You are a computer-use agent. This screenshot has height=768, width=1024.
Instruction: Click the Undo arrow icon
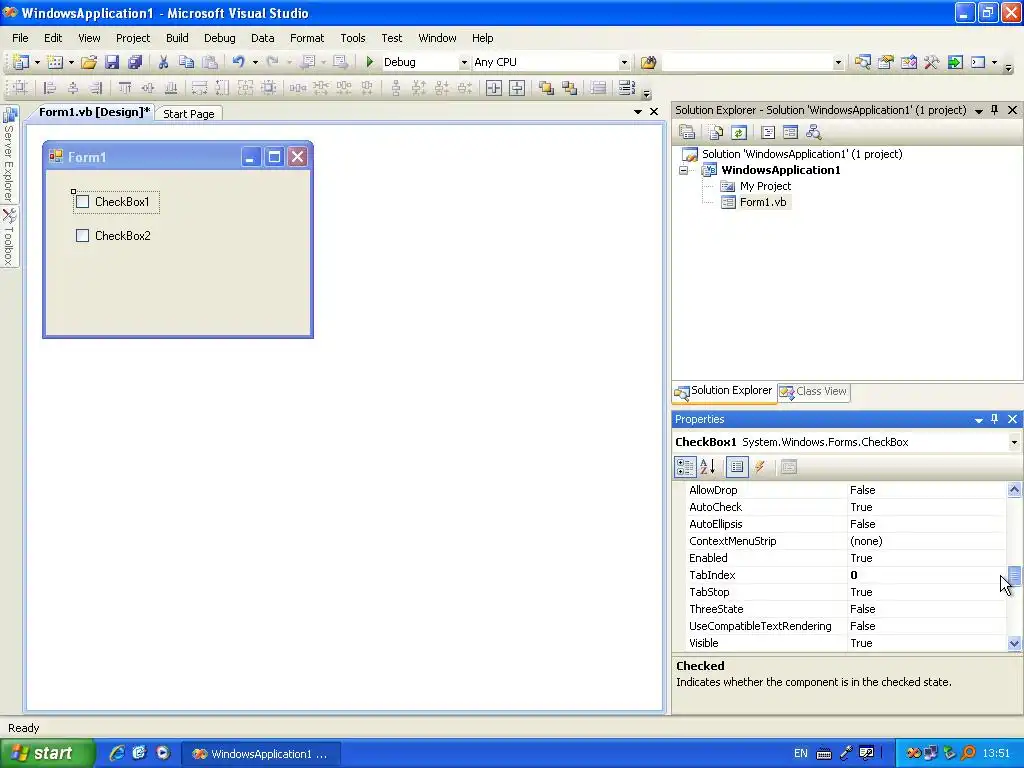(238, 62)
